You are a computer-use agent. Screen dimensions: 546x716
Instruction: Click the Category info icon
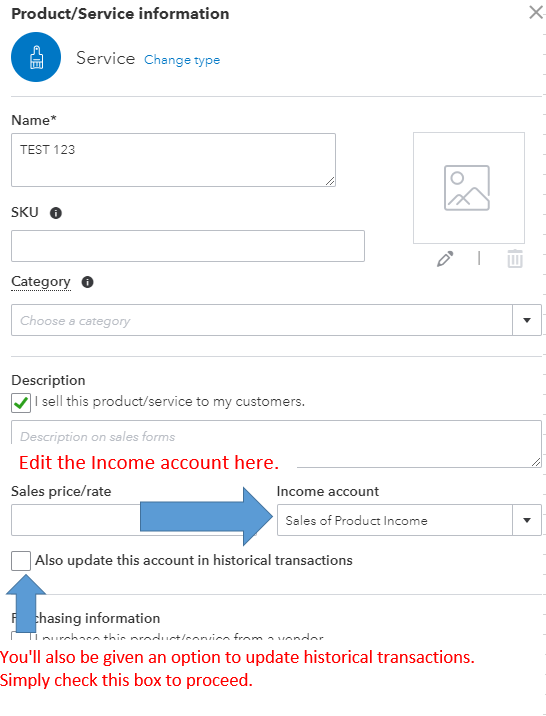point(87,282)
